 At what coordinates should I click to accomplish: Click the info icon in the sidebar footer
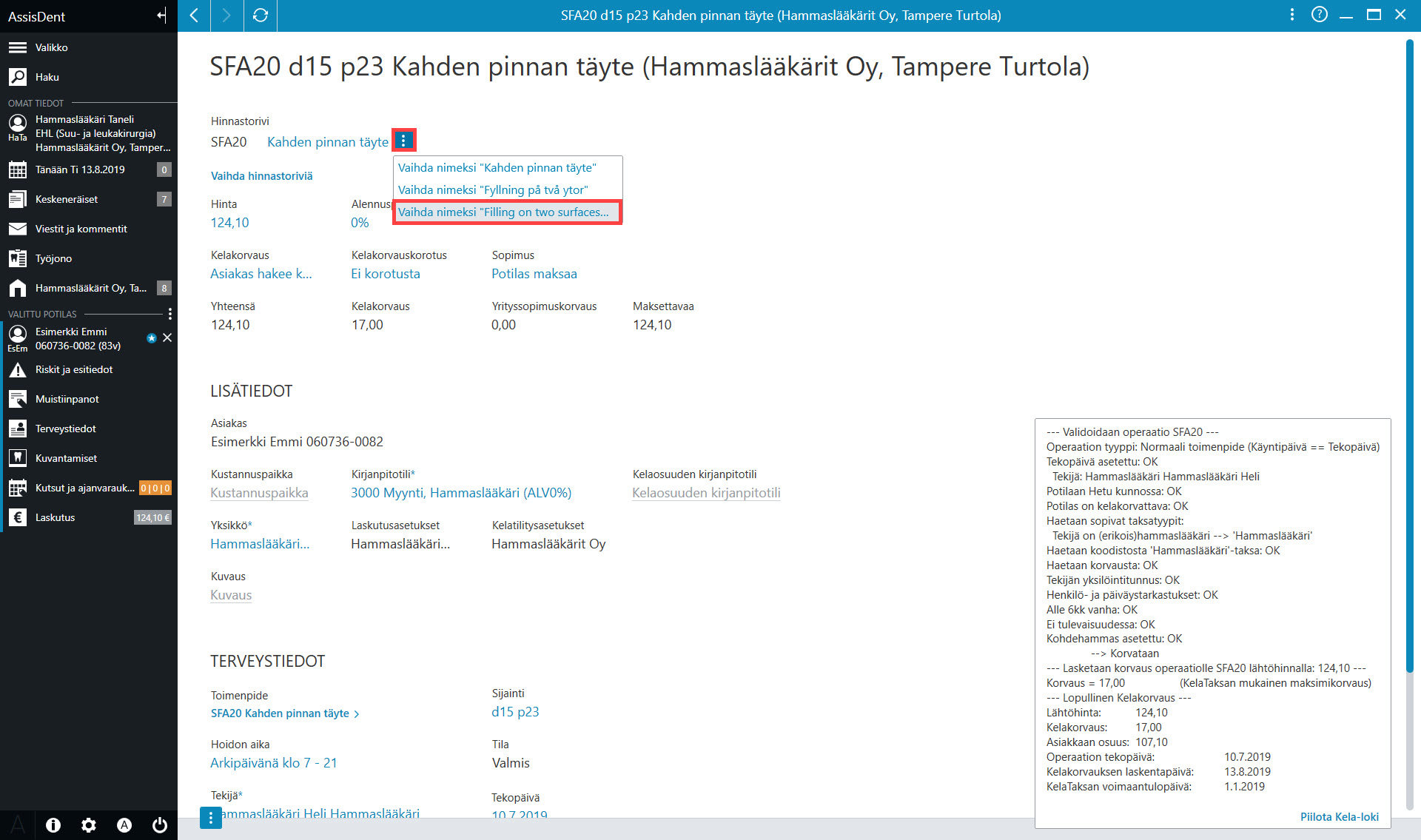coord(53,825)
